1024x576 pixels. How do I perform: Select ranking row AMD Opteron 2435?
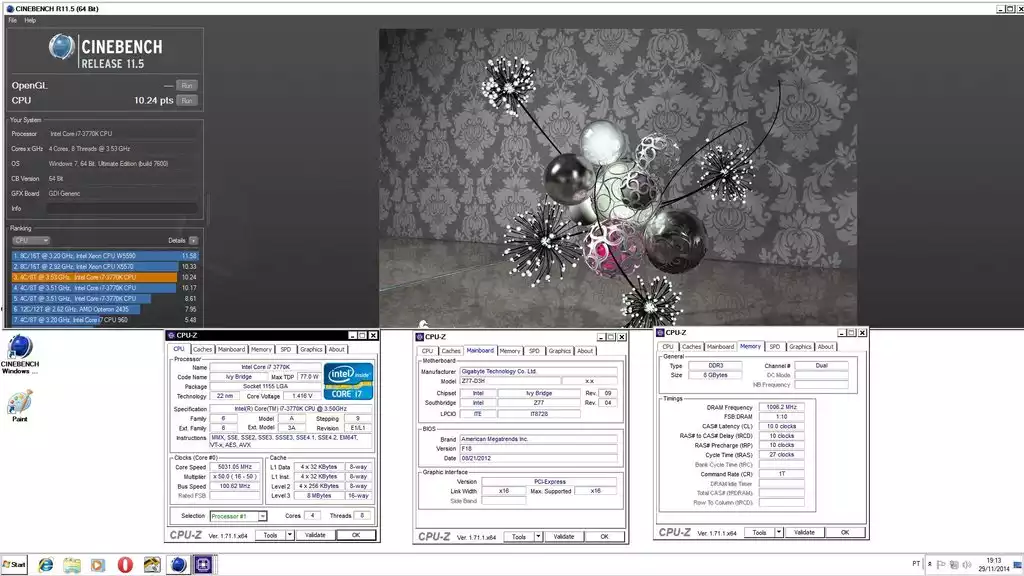point(105,309)
